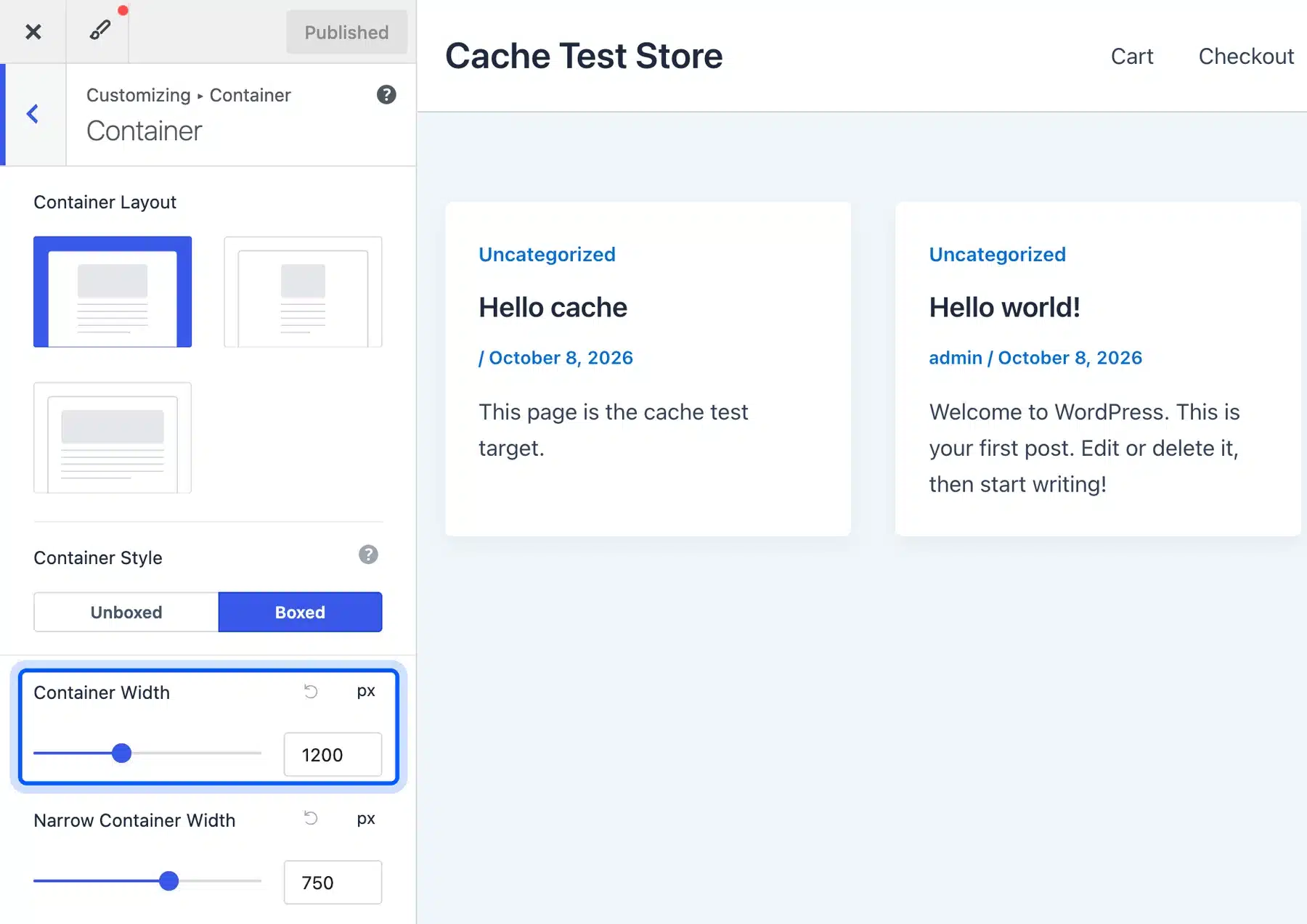
Task: Click the Hello cache excerpt text
Action: [613, 430]
